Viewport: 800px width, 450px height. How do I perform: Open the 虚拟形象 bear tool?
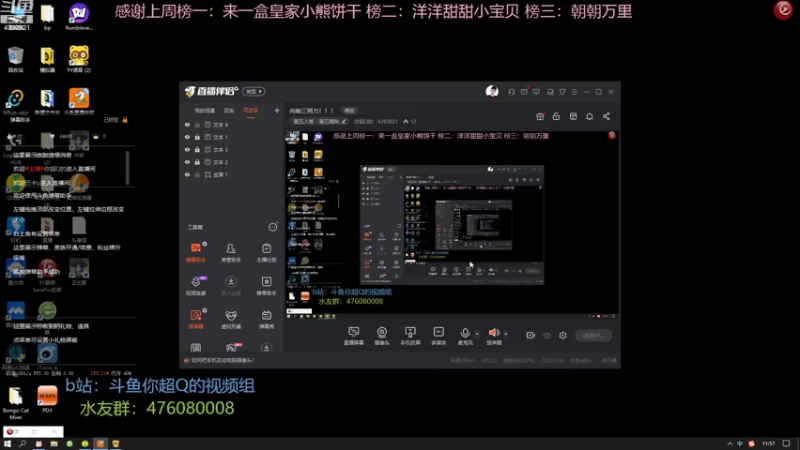[231, 319]
